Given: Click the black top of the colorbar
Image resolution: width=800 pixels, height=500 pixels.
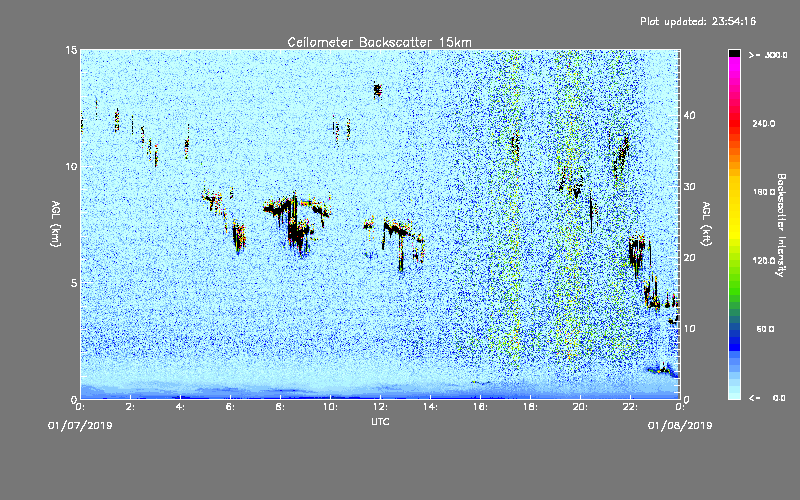Looking at the screenshot, I should click(734, 53).
